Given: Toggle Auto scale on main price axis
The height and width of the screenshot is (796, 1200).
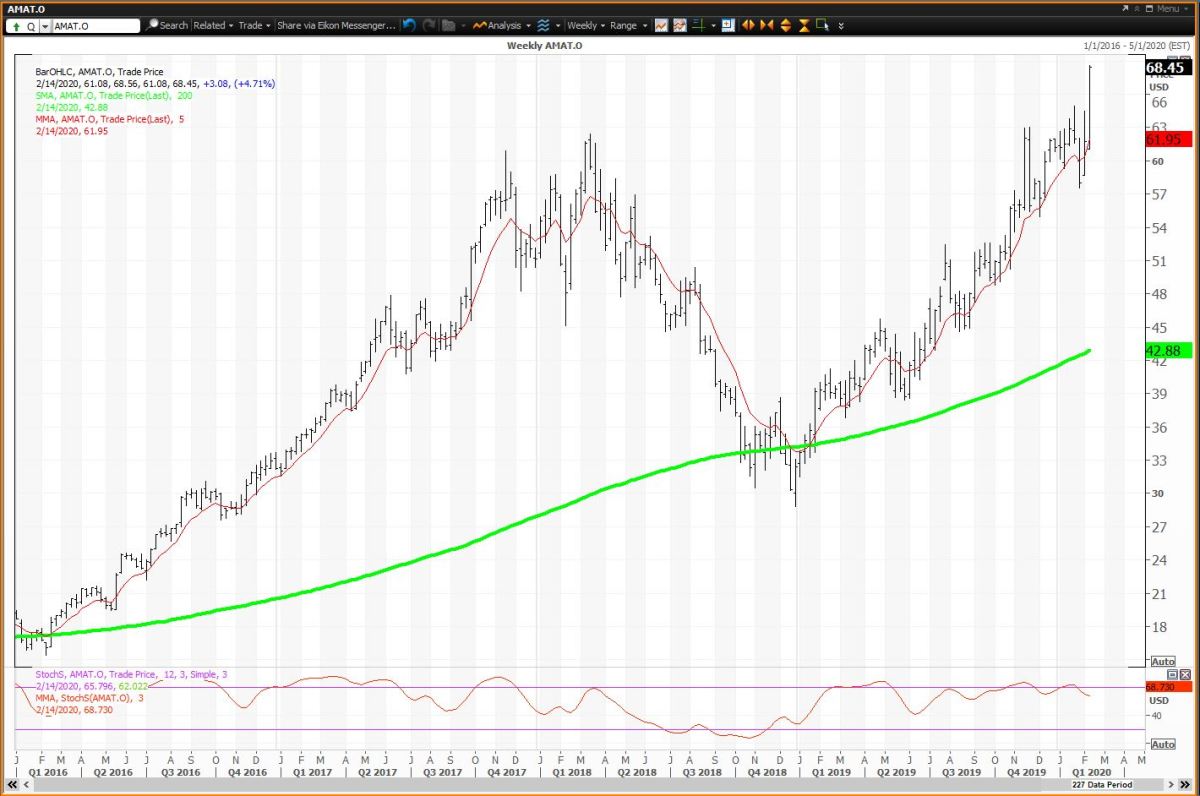Looking at the screenshot, I should pyautogui.click(x=1163, y=662).
